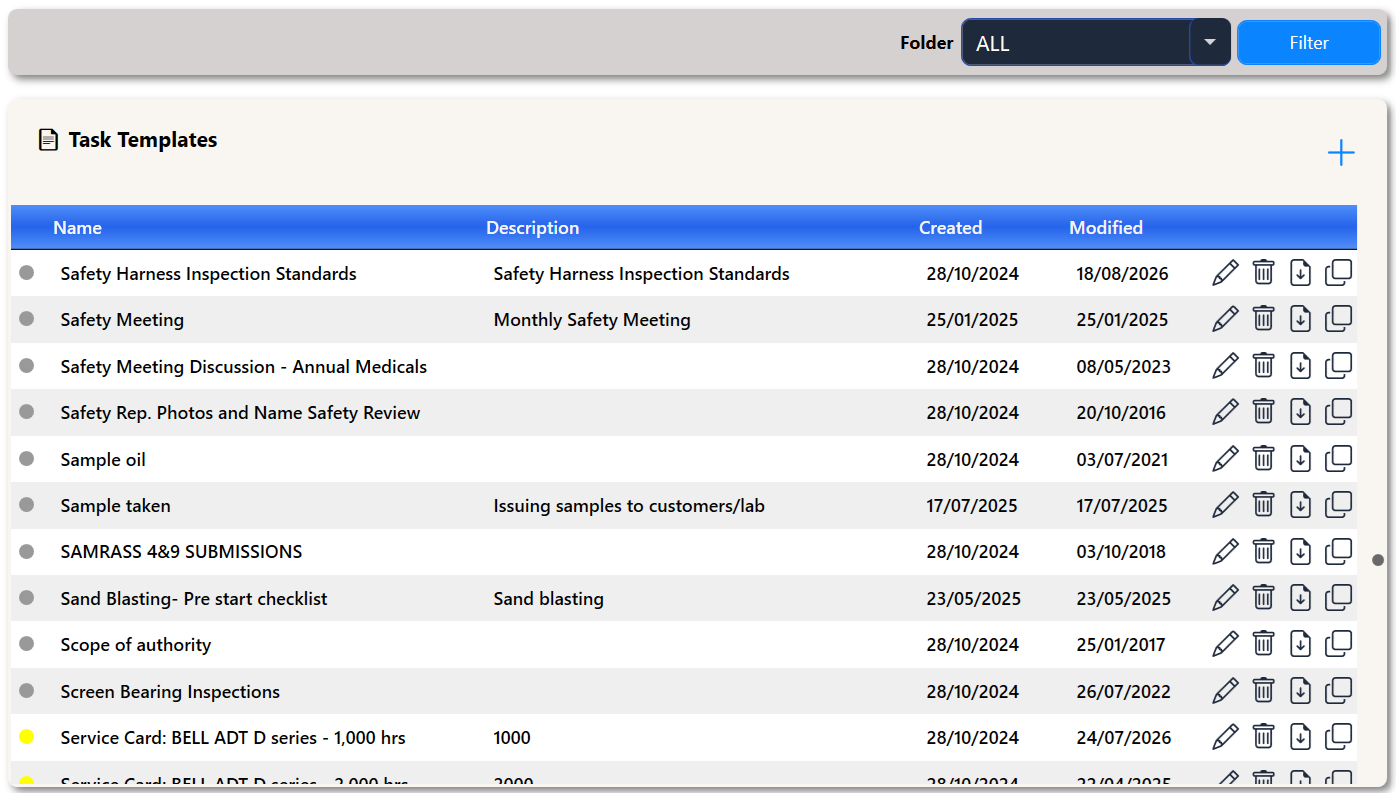Click grey status dot beside Safety Meeting
Screen dimensions: 1396x793
click(27, 319)
